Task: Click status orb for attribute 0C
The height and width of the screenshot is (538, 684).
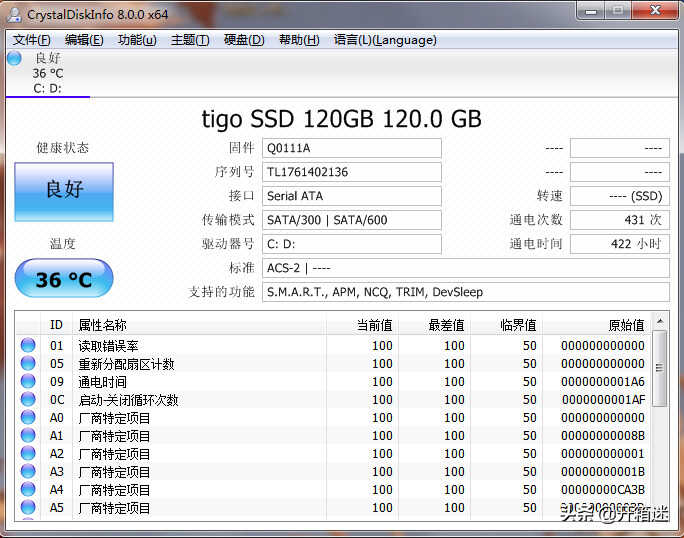Action: 28,399
